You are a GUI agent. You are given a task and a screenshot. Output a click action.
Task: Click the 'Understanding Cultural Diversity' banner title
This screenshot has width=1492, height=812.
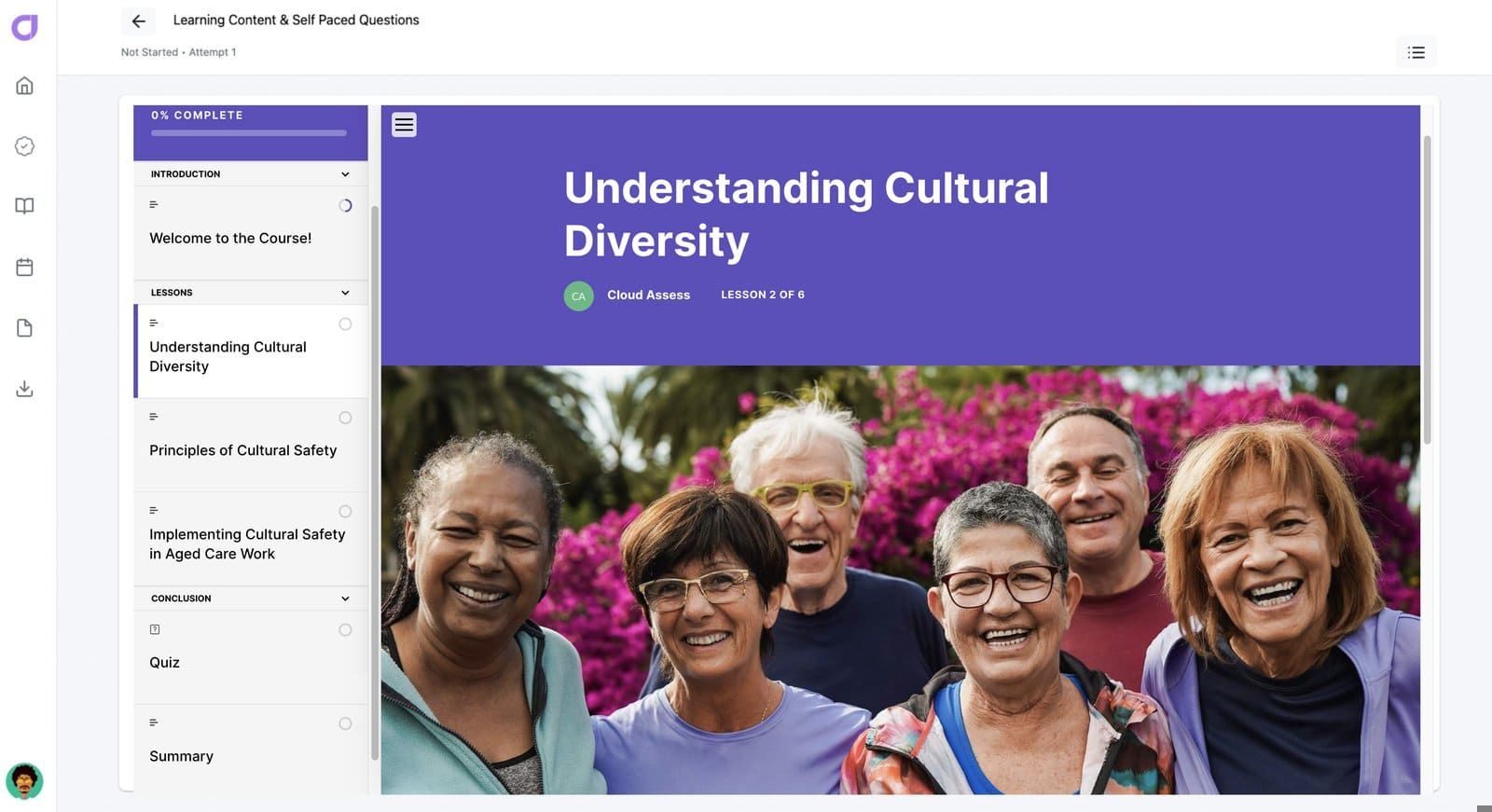[807, 214]
